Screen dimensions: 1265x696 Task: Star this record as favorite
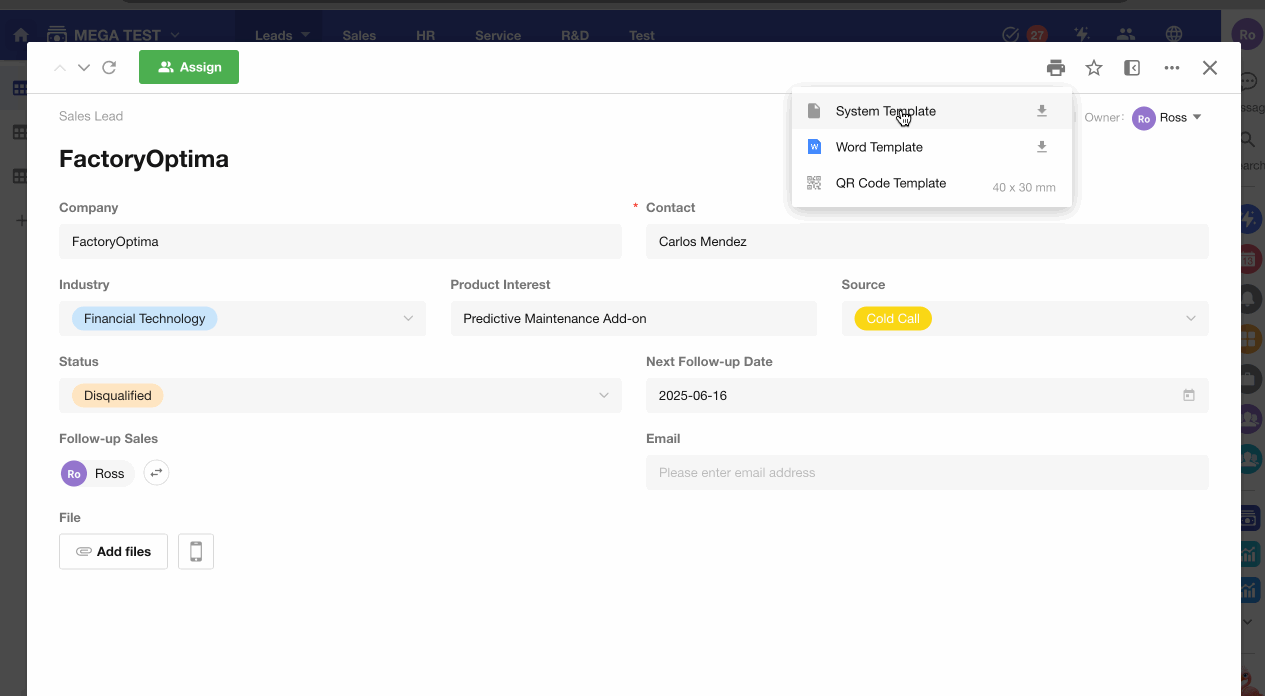pyautogui.click(x=1094, y=68)
